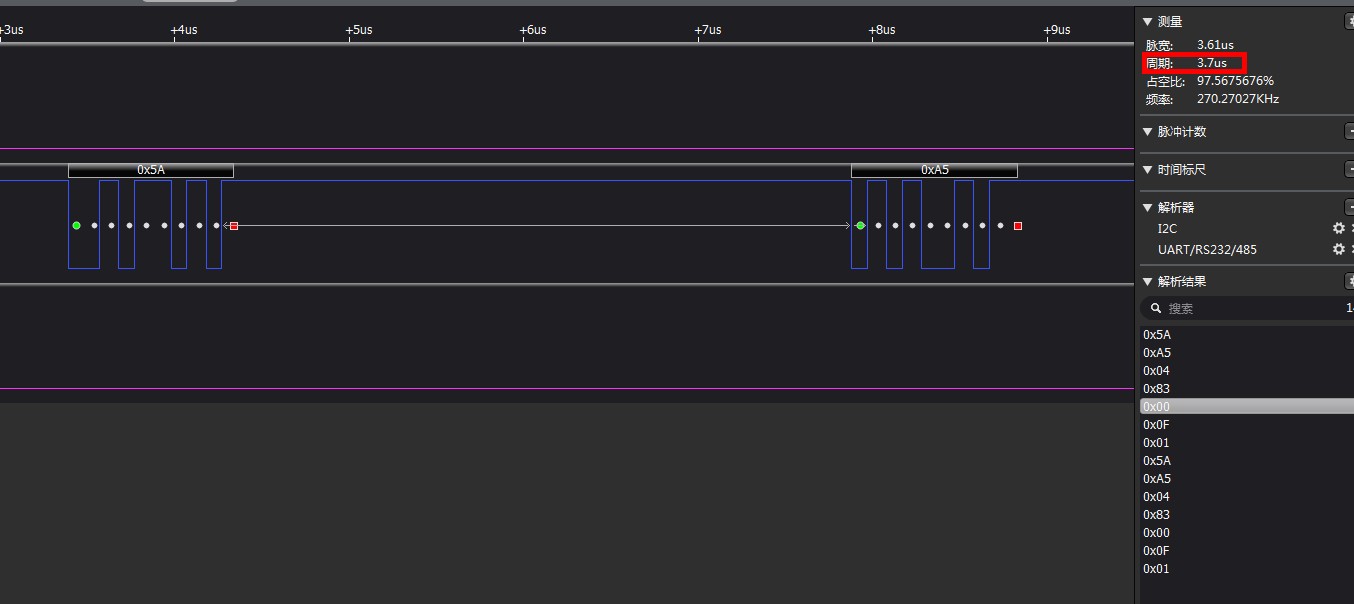
Task: Collapse the 脉冲计数 pulse count section
Action: click(1148, 132)
